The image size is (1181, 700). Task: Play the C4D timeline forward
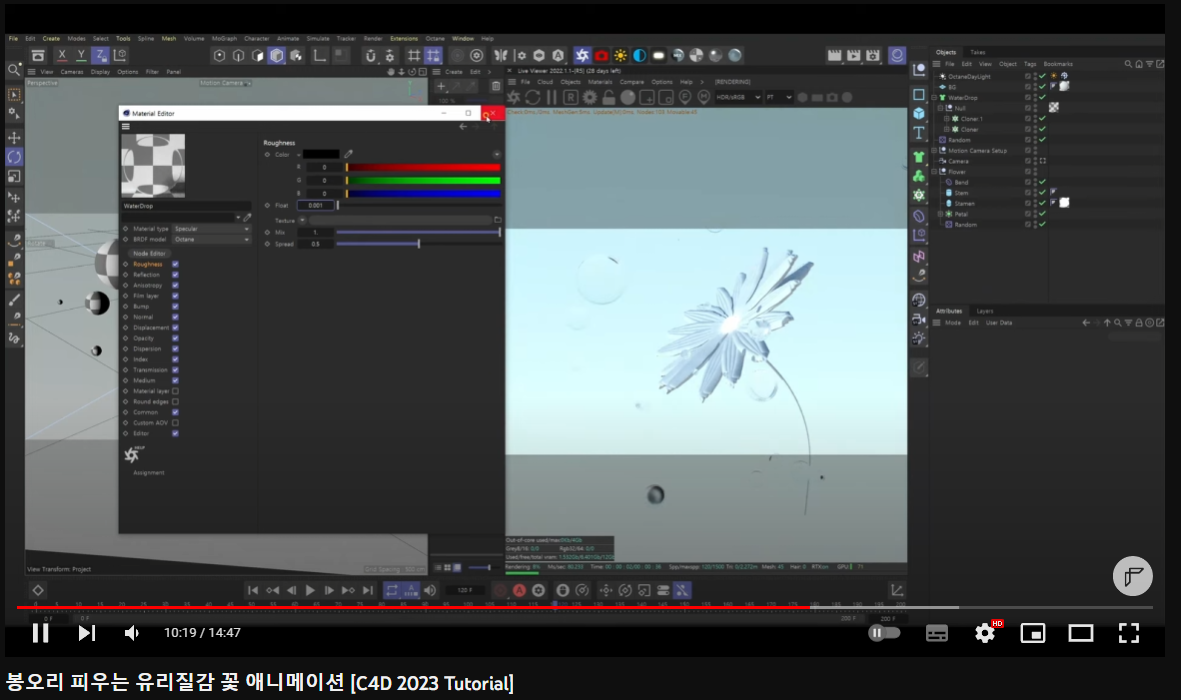310,591
